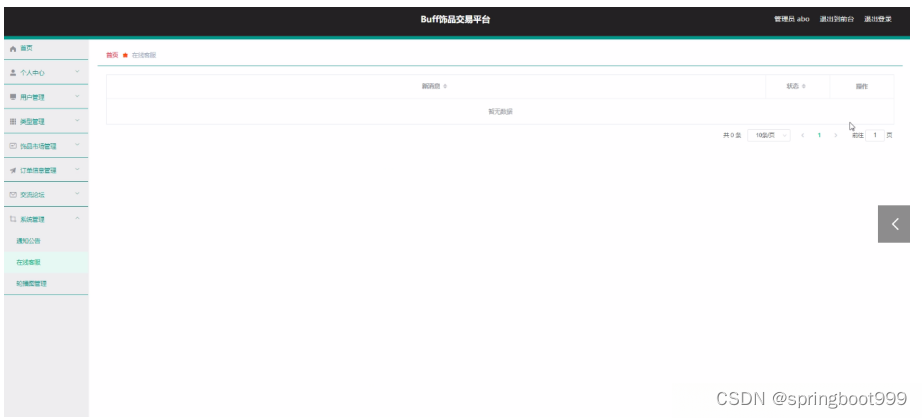Expand the 订单信息管理 menu chevron
The width and height of the screenshot is (922, 418).
click(x=77, y=170)
